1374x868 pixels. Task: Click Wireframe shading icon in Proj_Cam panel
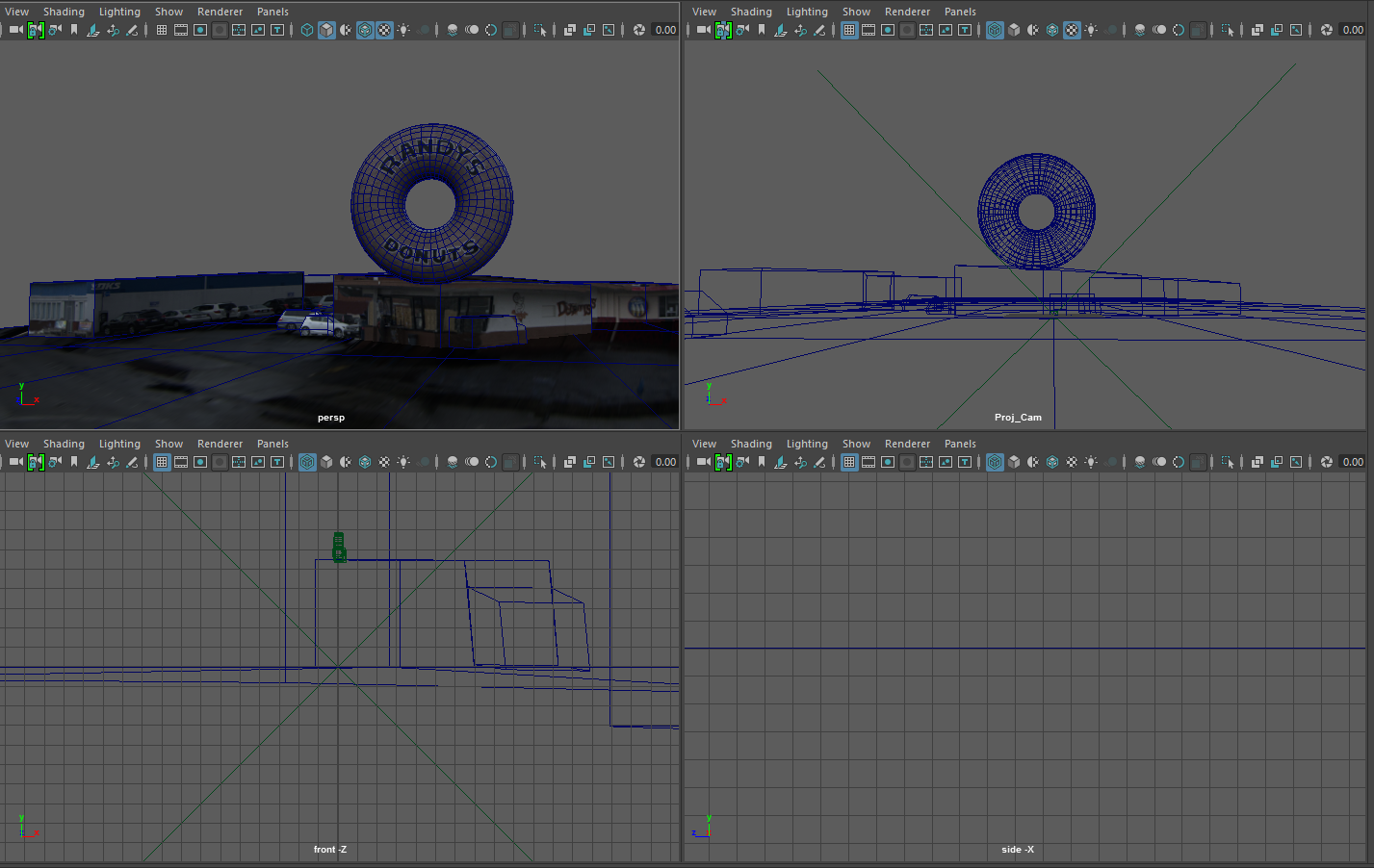click(995, 30)
